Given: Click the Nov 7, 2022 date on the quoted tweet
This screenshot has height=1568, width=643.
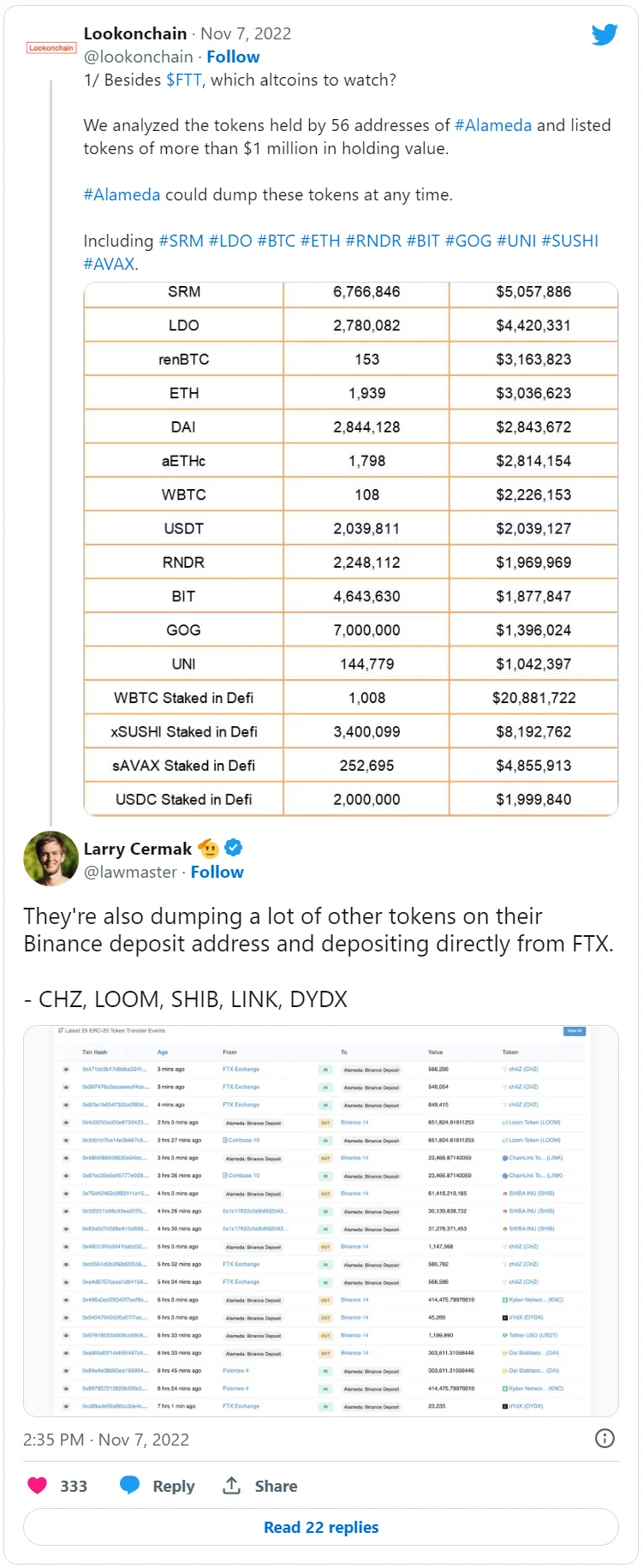Looking at the screenshot, I should pyautogui.click(x=246, y=34).
